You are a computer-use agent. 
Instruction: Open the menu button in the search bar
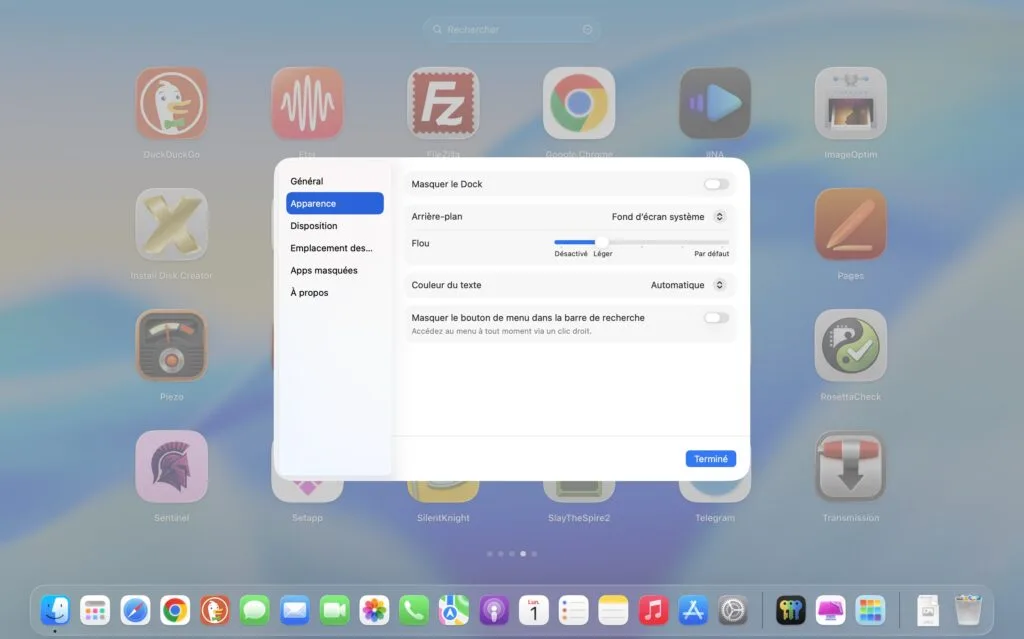587,29
